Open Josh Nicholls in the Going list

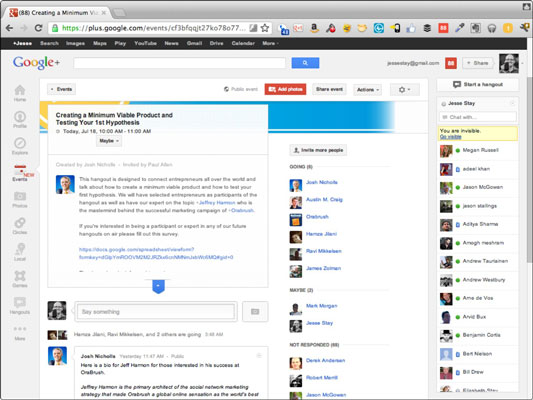[x=322, y=182]
